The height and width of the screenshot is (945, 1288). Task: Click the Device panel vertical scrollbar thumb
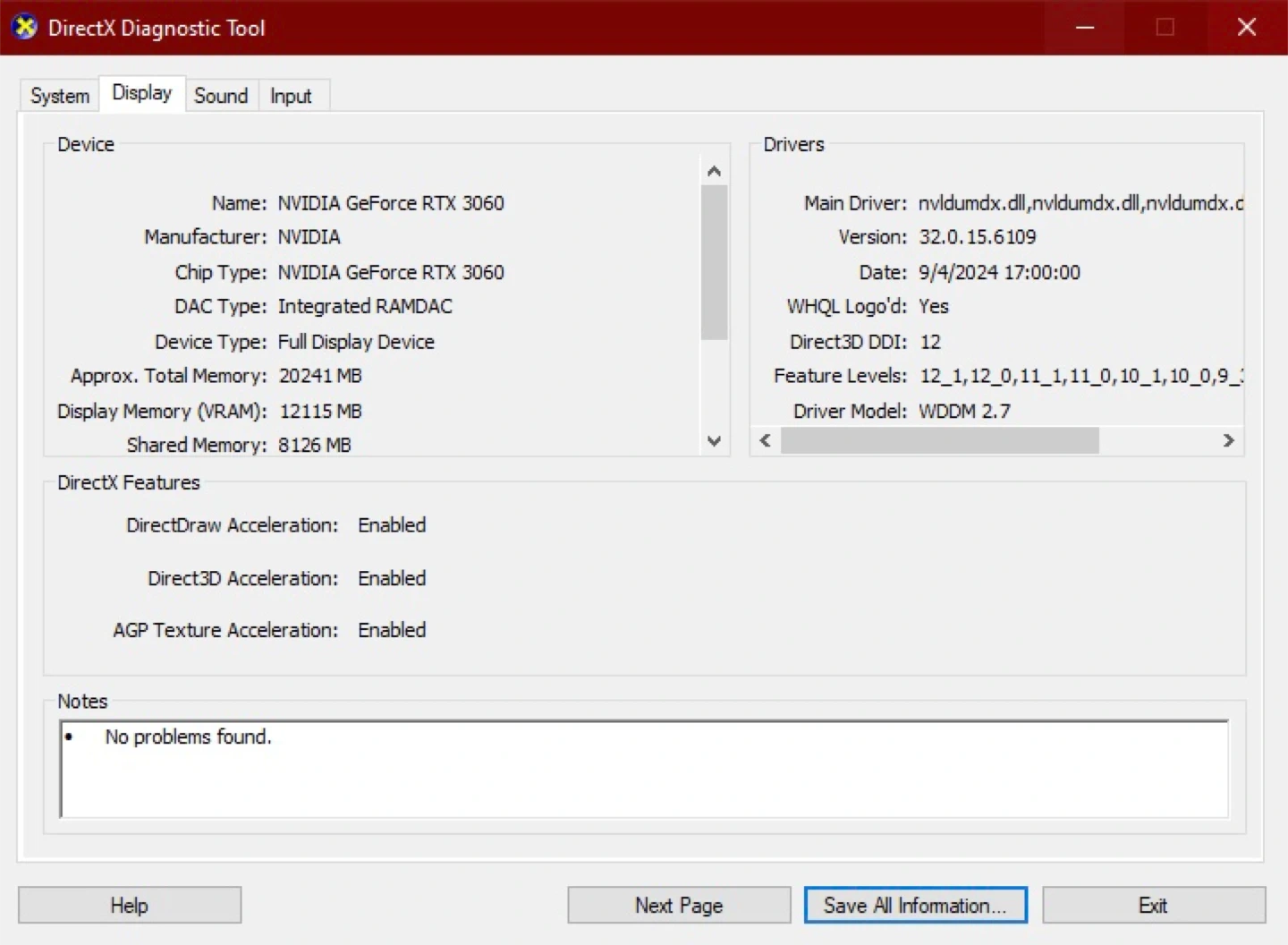pyautogui.click(x=714, y=261)
